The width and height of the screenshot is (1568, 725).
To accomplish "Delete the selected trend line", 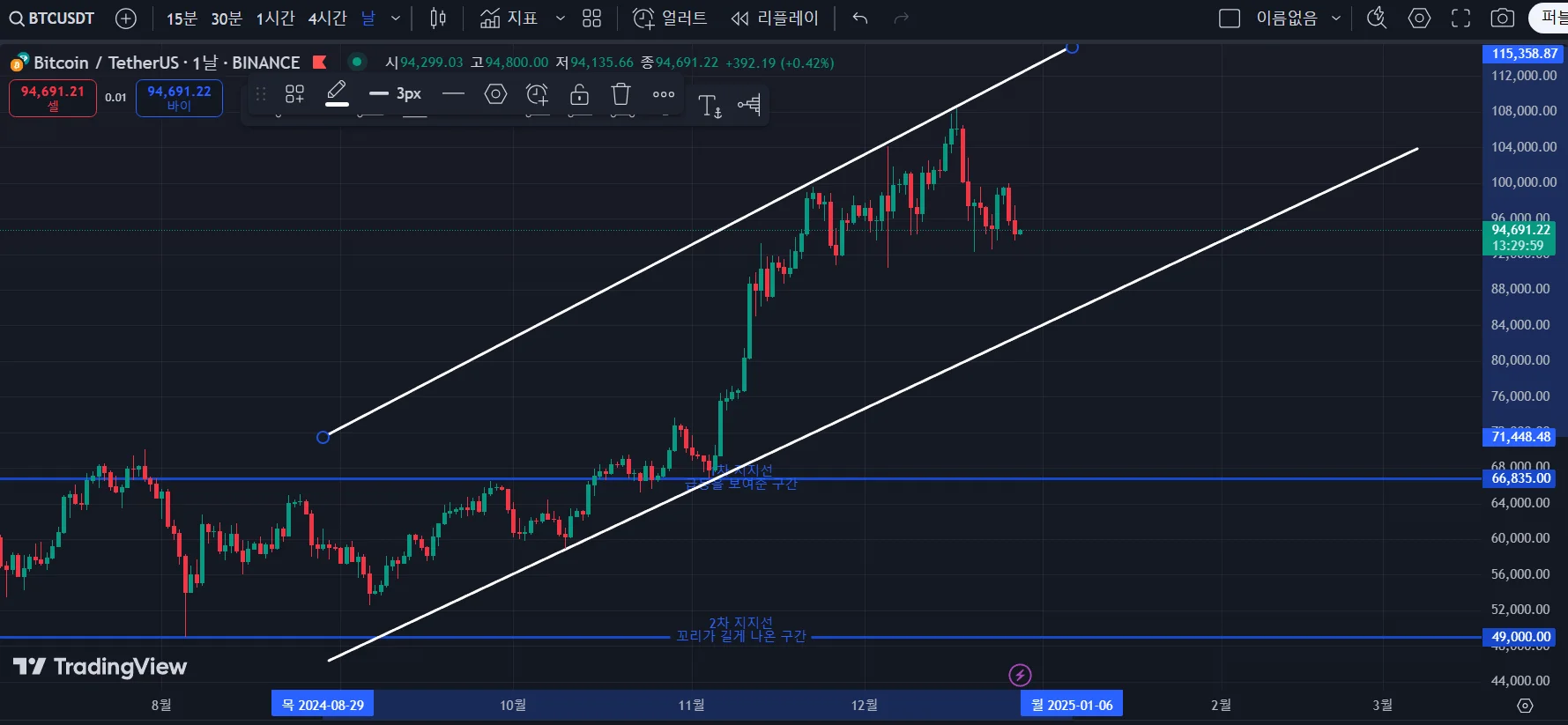I will pyautogui.click(x=621, y=94).
